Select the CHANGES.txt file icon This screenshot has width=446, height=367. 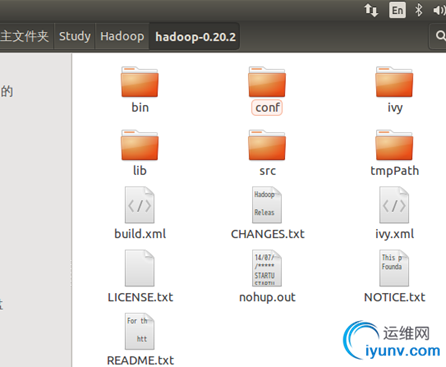coord(267,205)
